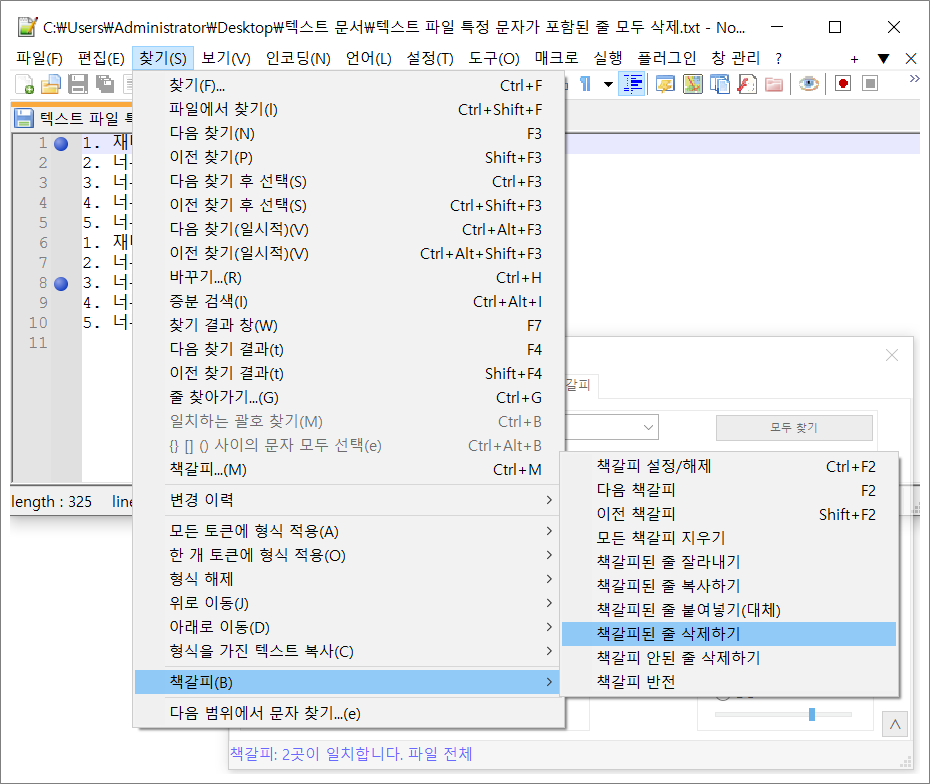Open the 매크로 menu
Viewport: 930px width, 784px height.
556,58
